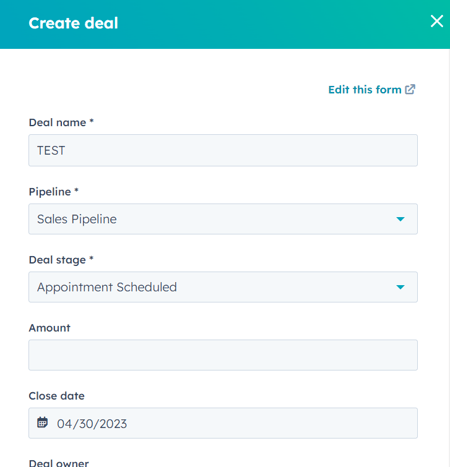Click the Deal owner label

59,463
